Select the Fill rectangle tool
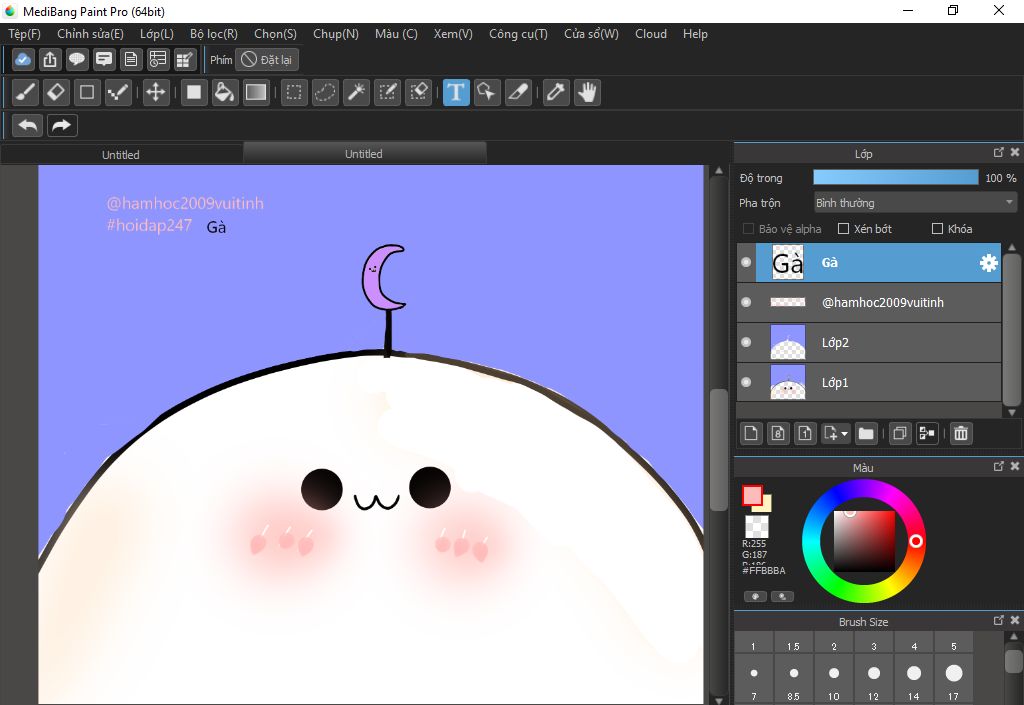The height and width of the screenshot is (705, 1024). click(193, 92)
